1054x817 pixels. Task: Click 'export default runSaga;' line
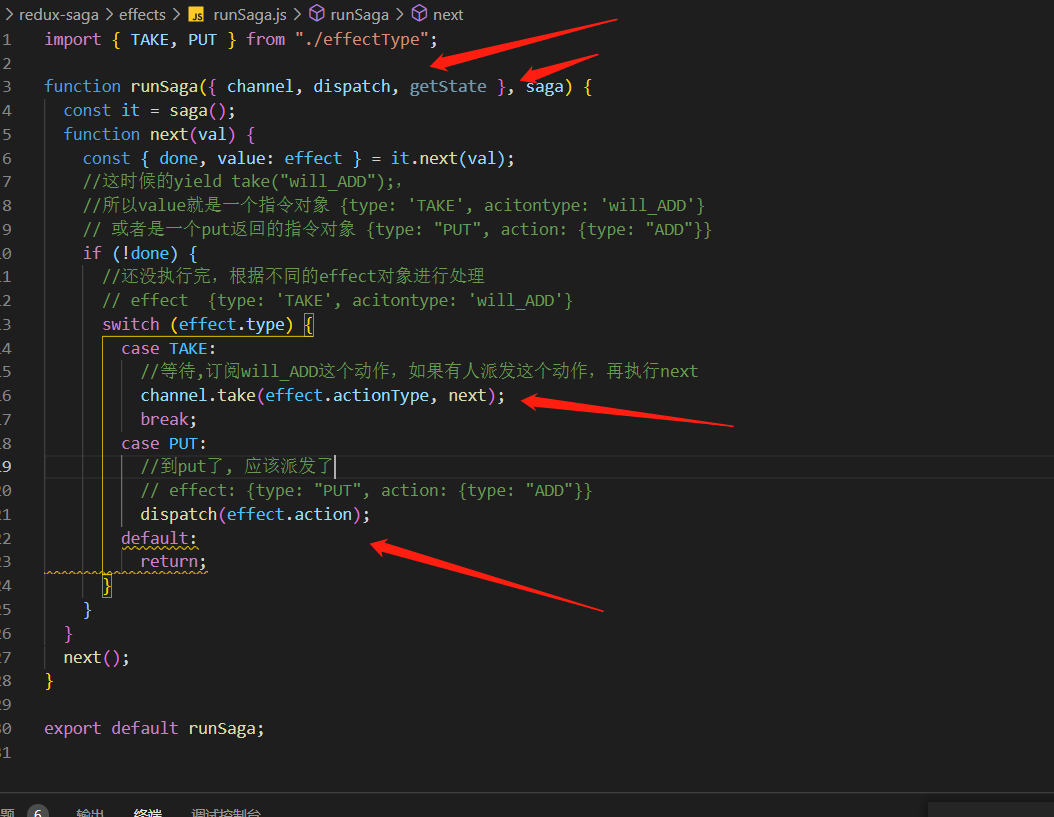pyautogui.click(x=154, y=729)
